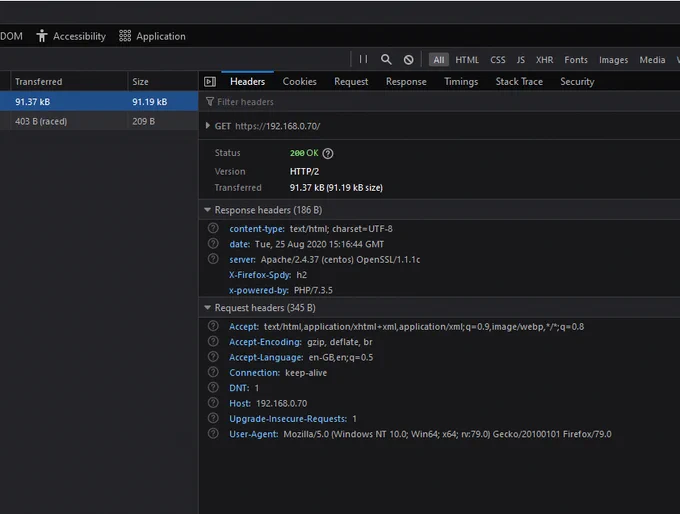The height and width of the screenshot is (514, 680).
Task: Open request blocking circle-slash icon
Action: pyautogui.click(x=409, y=60)
